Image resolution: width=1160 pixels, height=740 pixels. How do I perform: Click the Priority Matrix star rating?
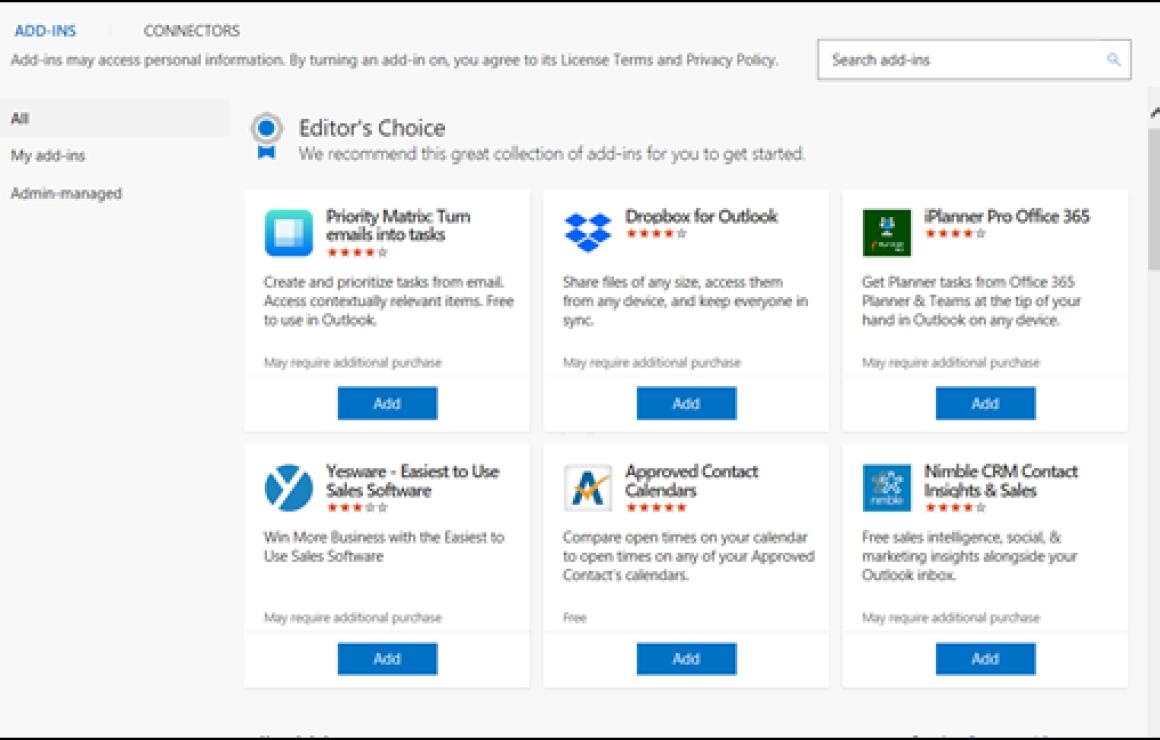pos(357,252)
